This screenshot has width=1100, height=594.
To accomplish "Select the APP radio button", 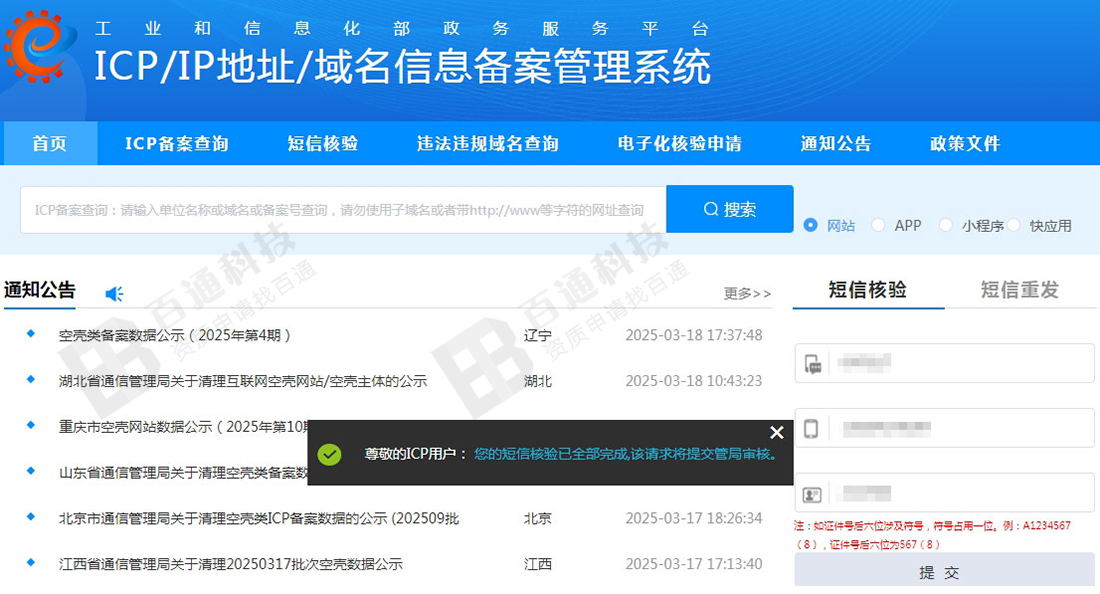I will click(x=878, y=225).
